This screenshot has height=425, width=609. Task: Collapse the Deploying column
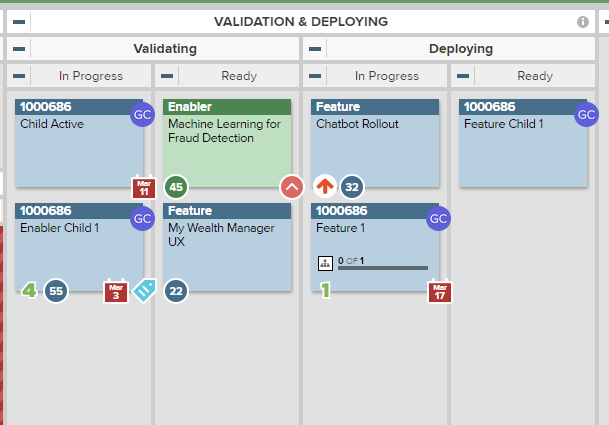[315, 49]
